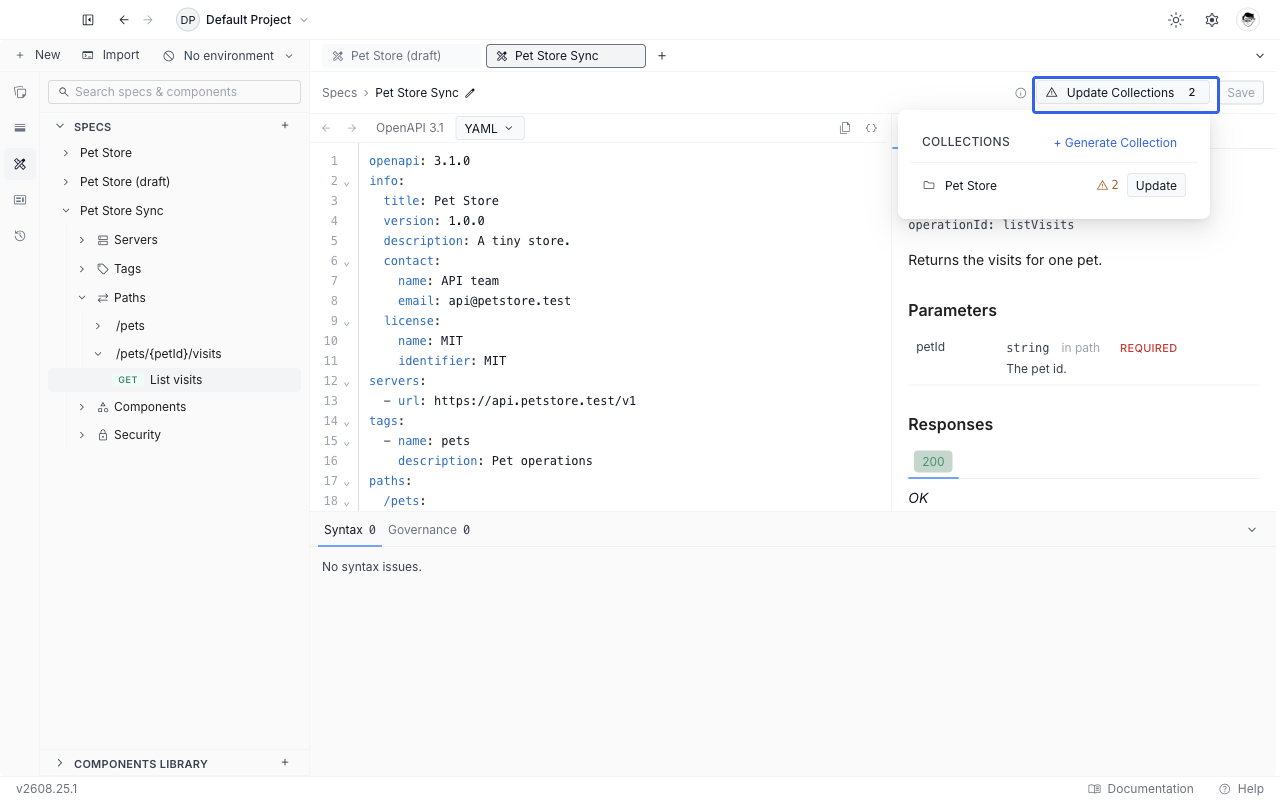Screen dimensions: 1280x800
Task: Open the Syntax issues tab
Action: 350,530
